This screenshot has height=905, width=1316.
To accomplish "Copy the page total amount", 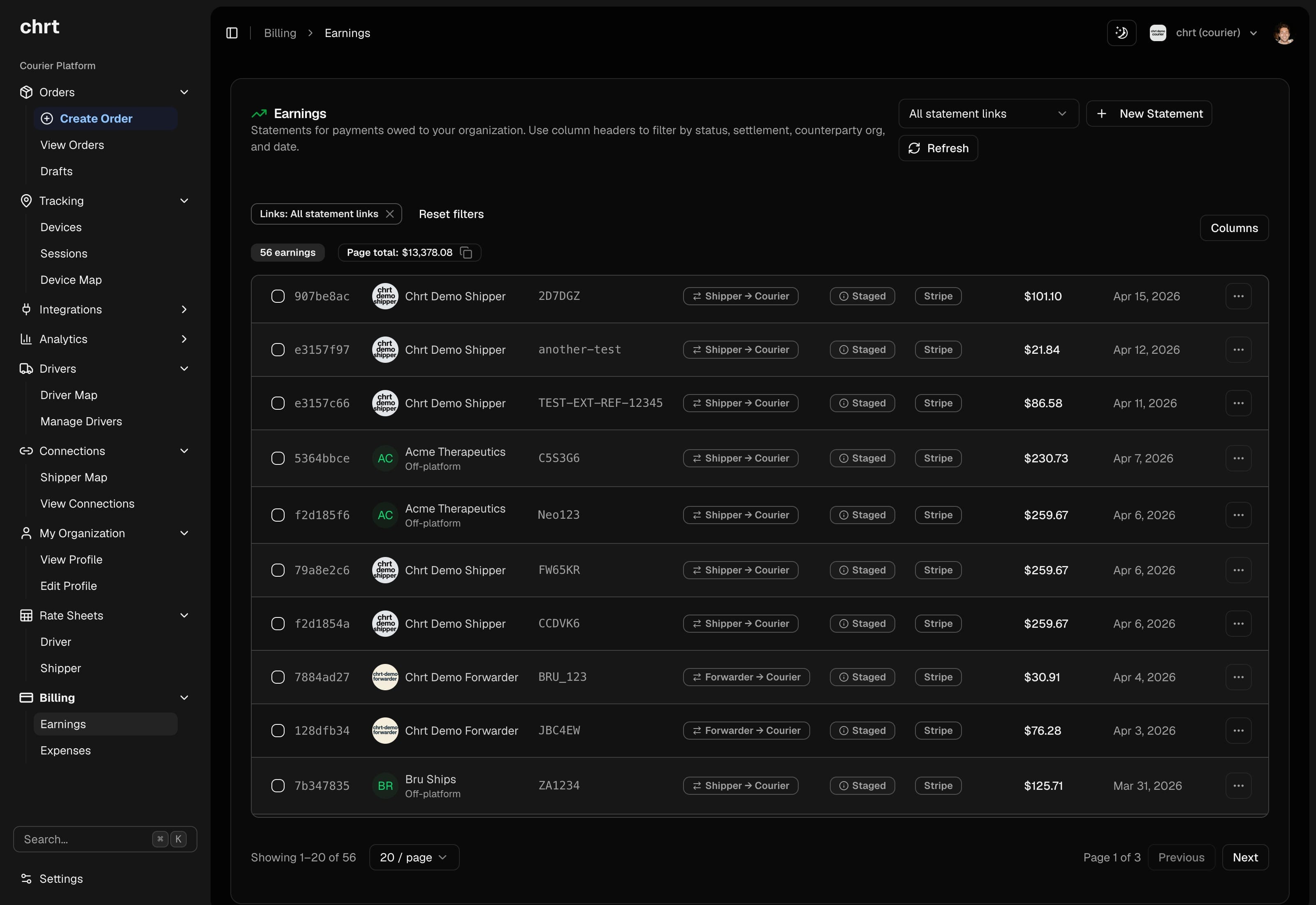I will click(466, 252).
